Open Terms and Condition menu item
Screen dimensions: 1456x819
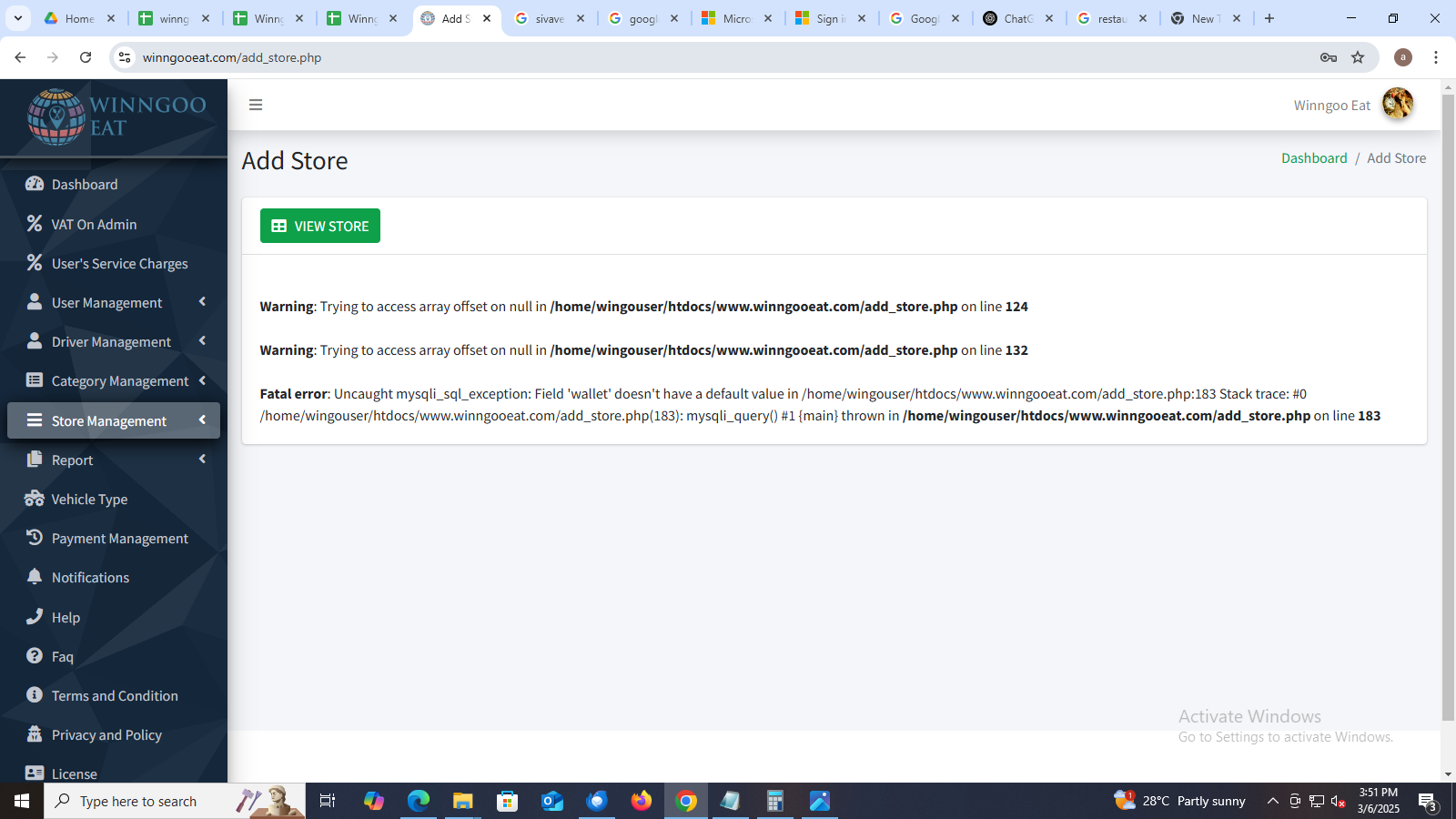point(115,695)
